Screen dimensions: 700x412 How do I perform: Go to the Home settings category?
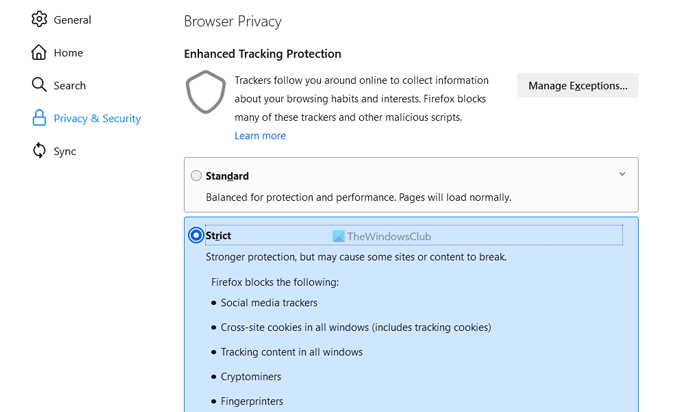(68, 53)
